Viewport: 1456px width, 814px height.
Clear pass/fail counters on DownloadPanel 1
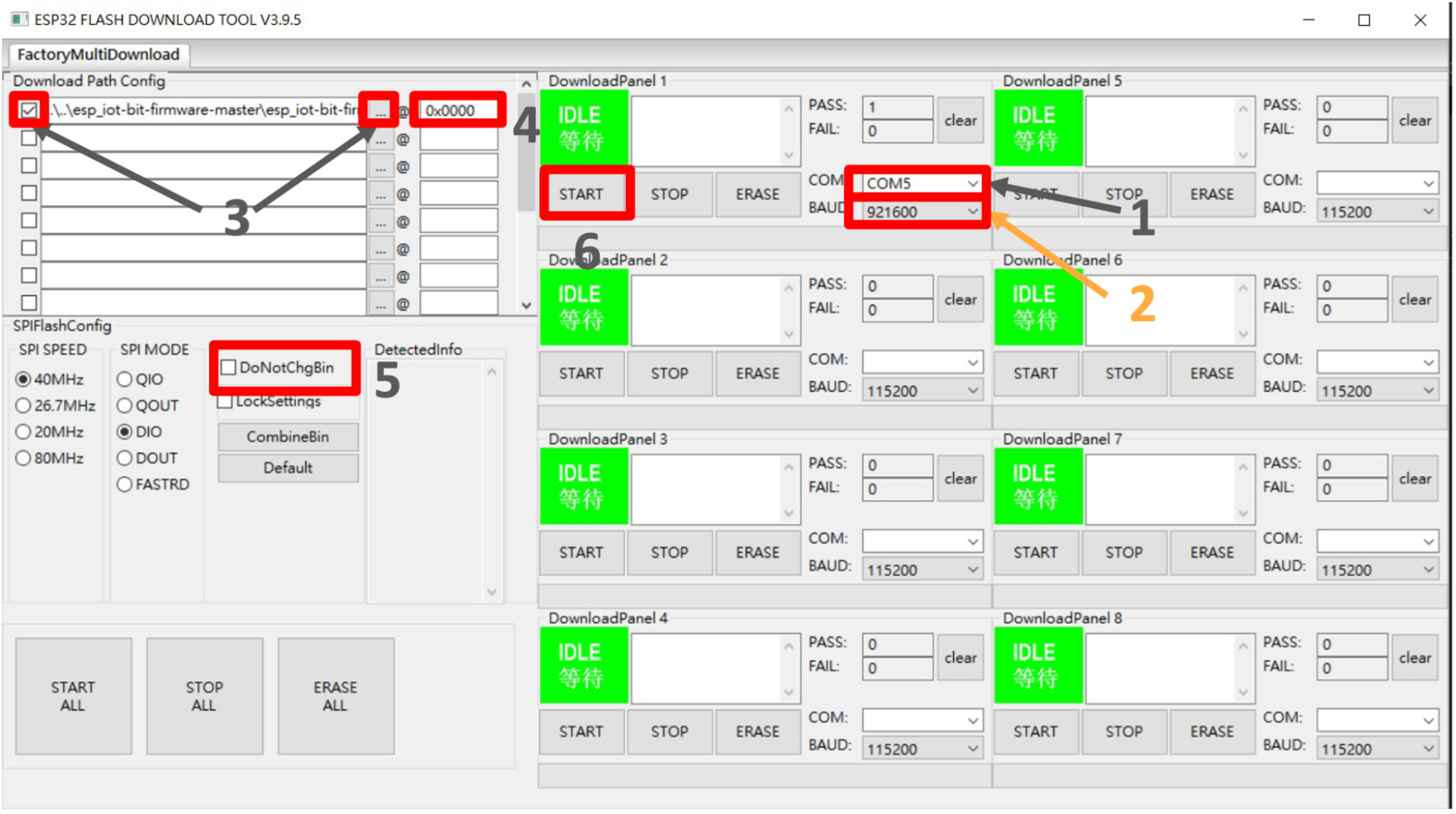coord(961,120)
